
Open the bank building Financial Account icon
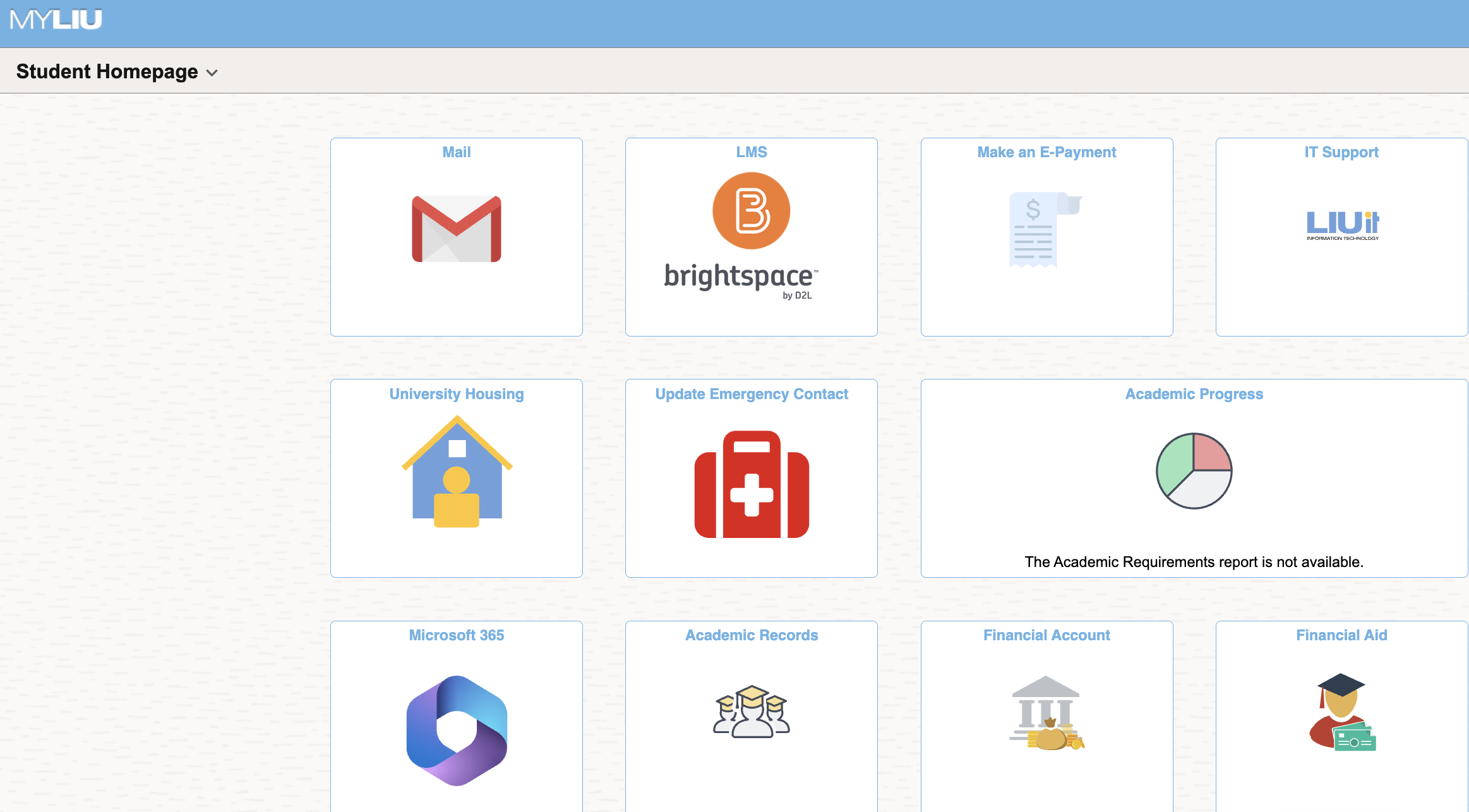1046,713
